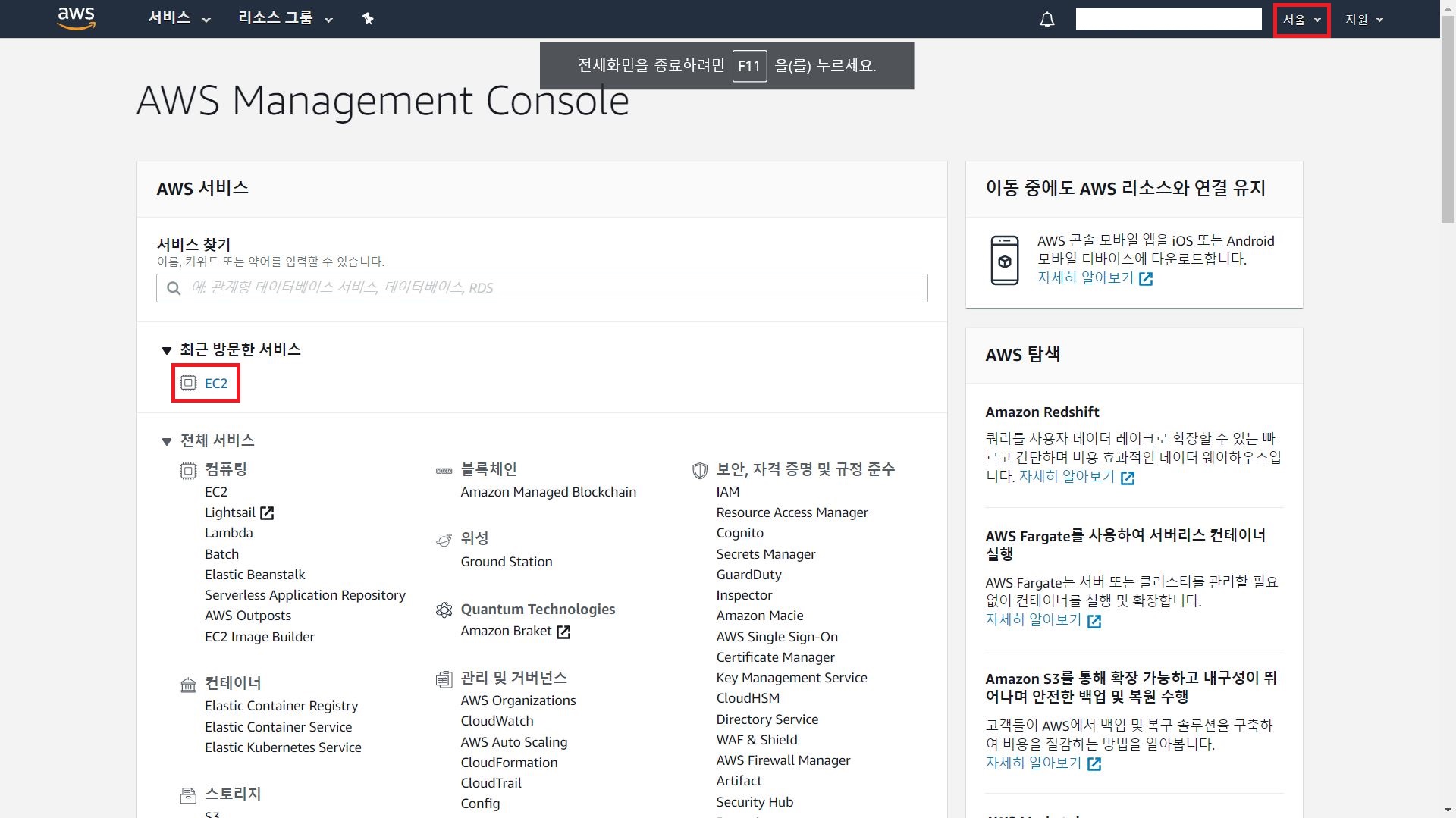Open the Lambda service link
The image size is (1456, 818).
pos(228,533)
